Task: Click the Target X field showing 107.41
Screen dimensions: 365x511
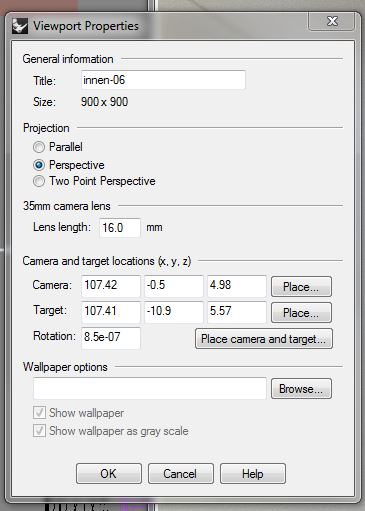Action: click(x=111, y=312)
